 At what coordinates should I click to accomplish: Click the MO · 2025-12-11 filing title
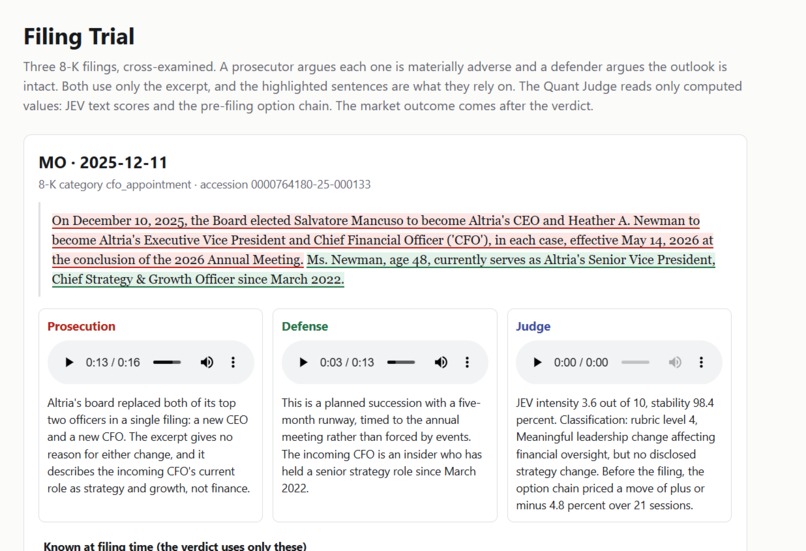click(103, 162)
